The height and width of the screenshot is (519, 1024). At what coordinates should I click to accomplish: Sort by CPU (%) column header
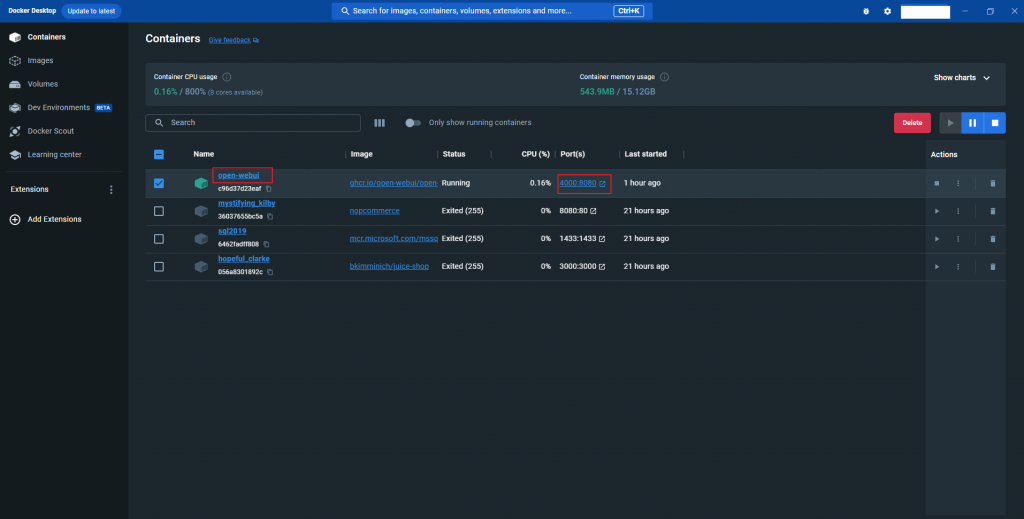[x=536, y=155]
